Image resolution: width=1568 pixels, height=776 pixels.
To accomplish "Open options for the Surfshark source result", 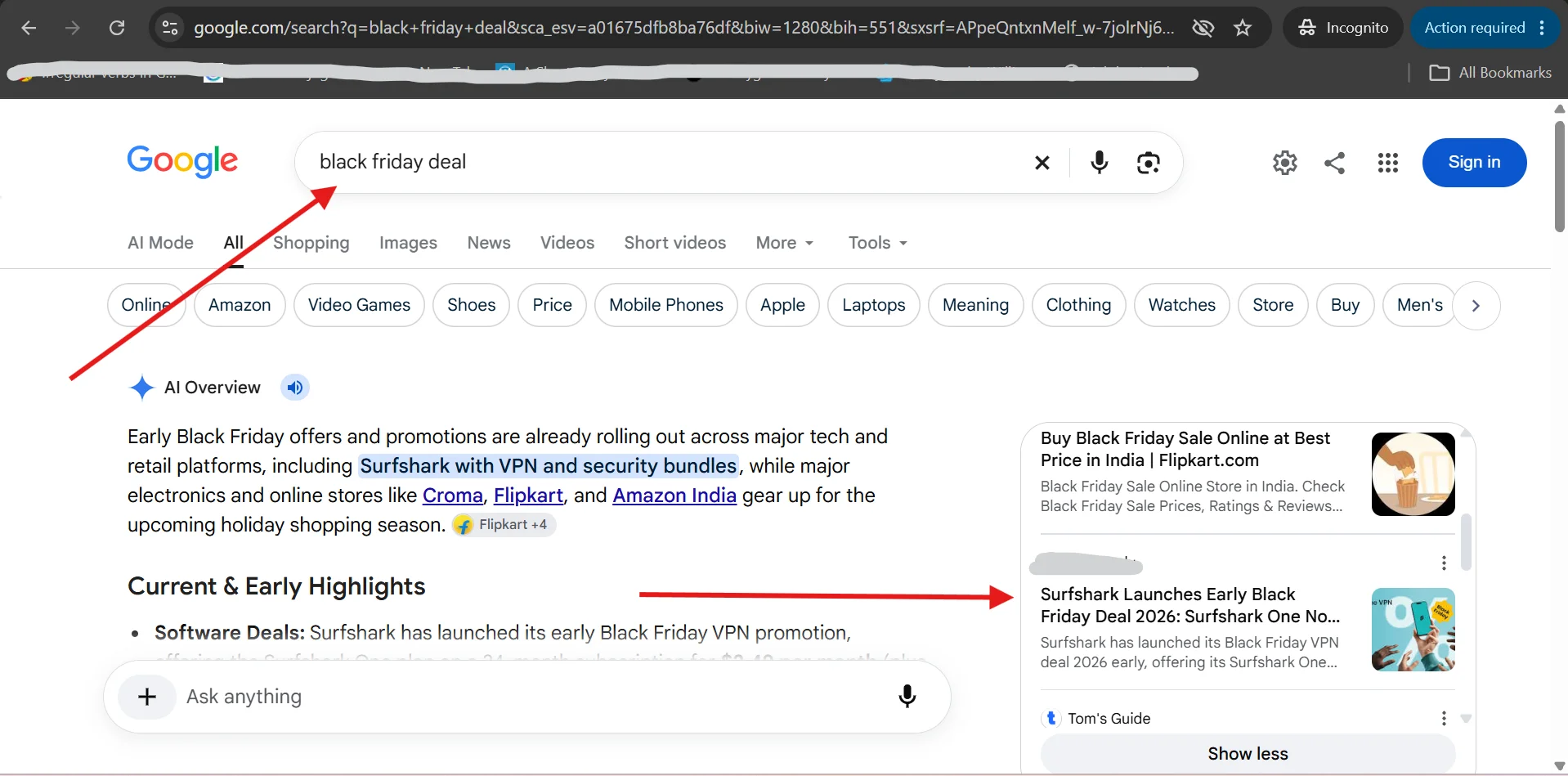I will 1444,563.
